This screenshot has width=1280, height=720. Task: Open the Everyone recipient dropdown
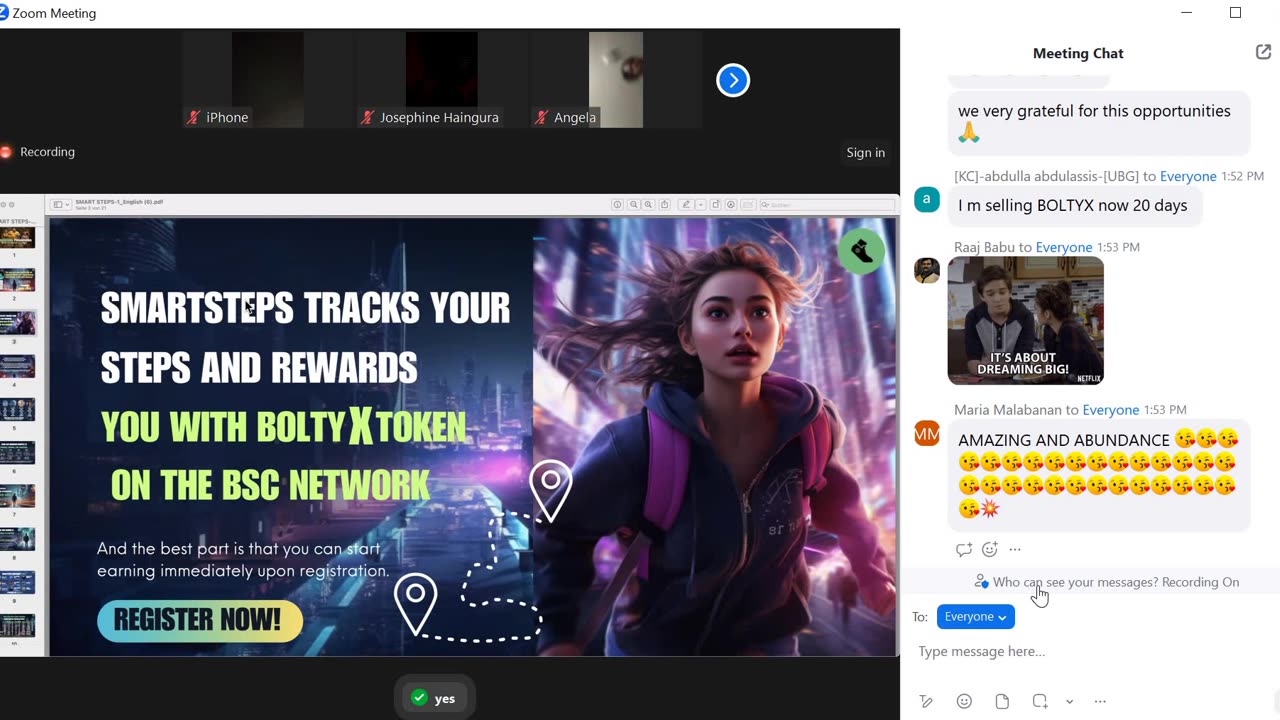(x=976, y=617)
